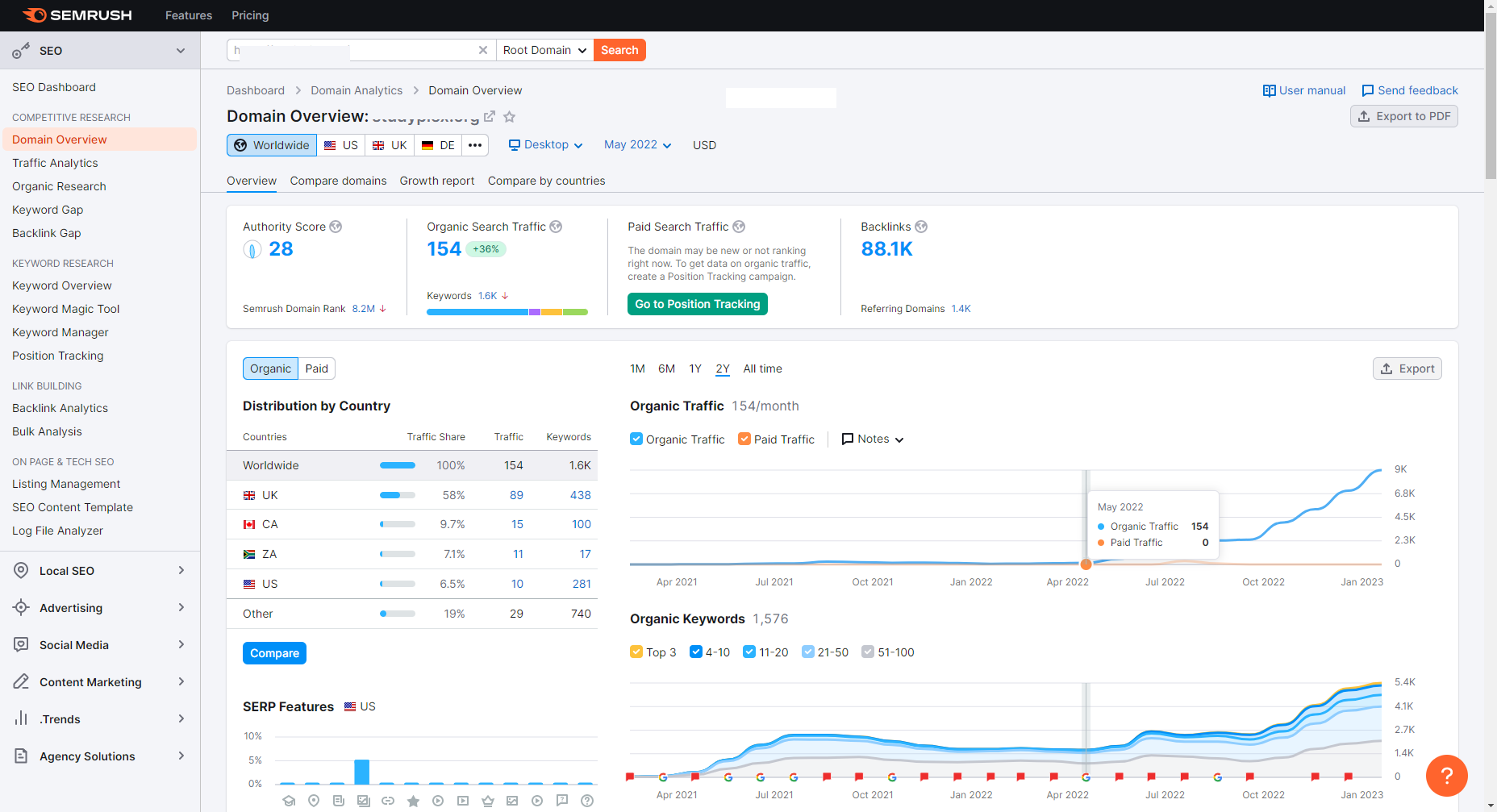The height and width of the screenshot is (812, 1497).
Task: Click the orange Search button
Action: tap(619, 50)
